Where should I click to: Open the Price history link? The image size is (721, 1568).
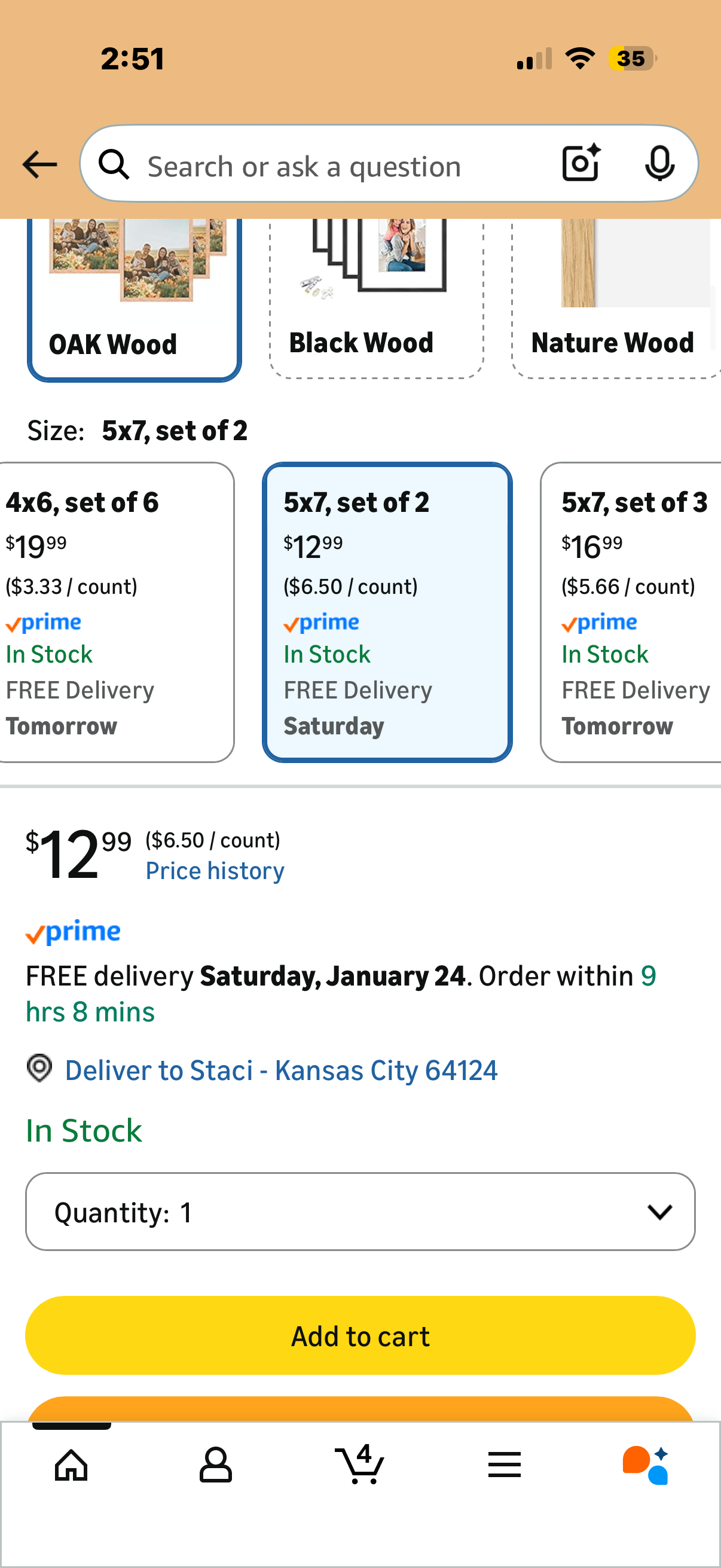pyautogui.click(x=215, y=871)
